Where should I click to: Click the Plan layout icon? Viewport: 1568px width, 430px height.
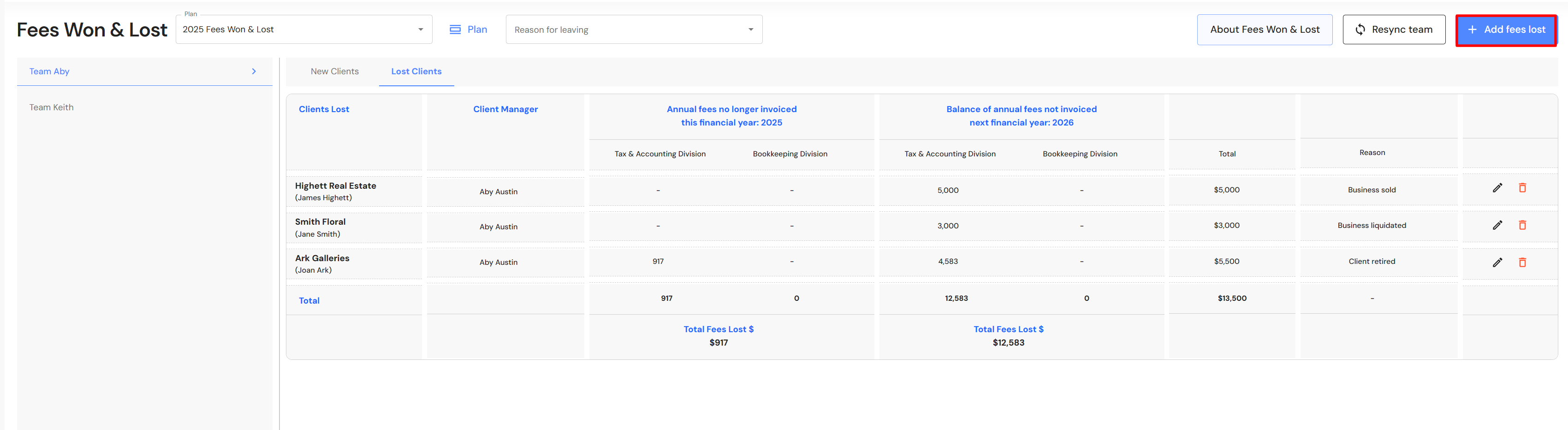[x=455, y=30]
